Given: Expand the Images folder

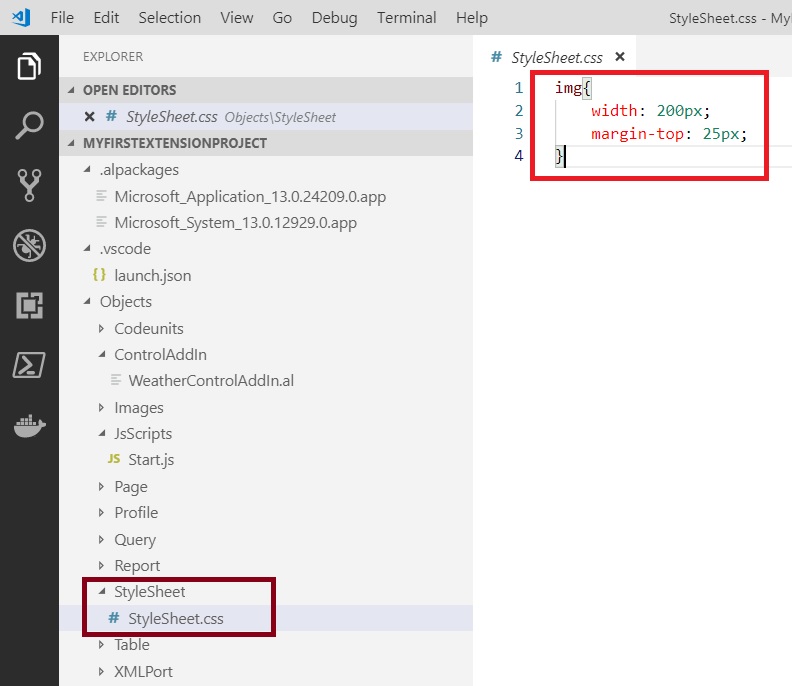Looking at the screenshot, I should pos(138,407).
